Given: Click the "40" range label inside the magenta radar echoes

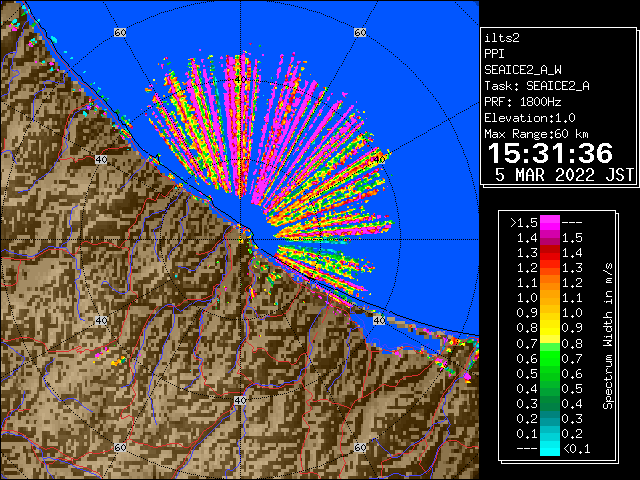Looking at the screenshot, I should tap(240, 79).
